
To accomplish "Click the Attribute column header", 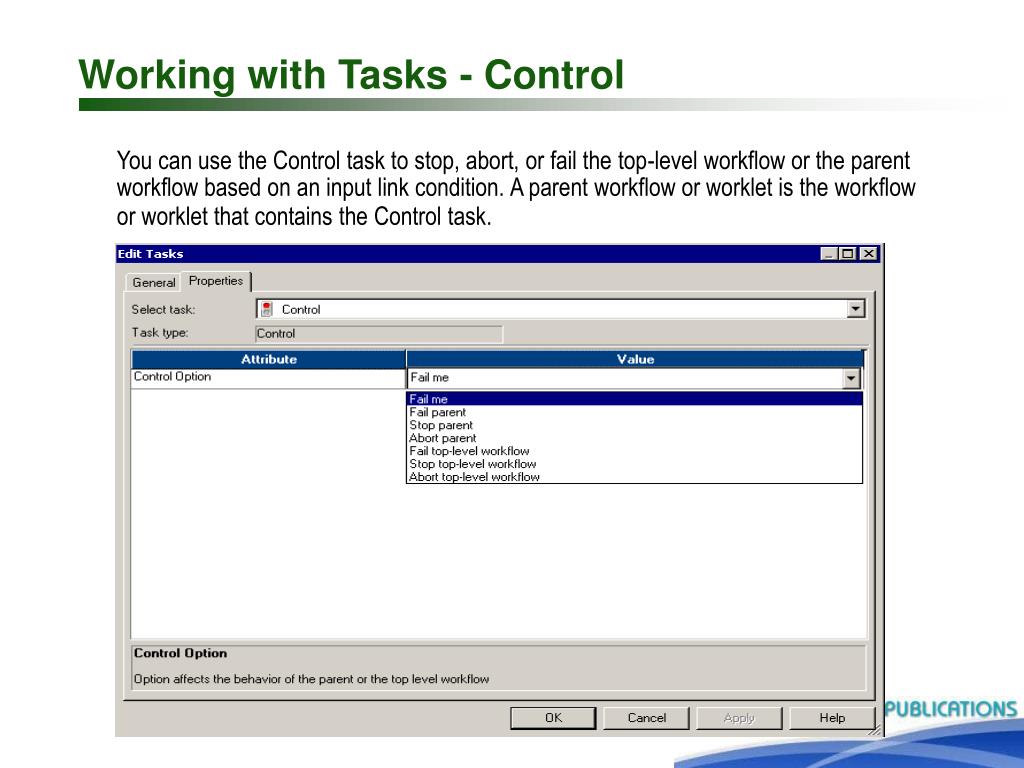I will click(x=268, y=359).
